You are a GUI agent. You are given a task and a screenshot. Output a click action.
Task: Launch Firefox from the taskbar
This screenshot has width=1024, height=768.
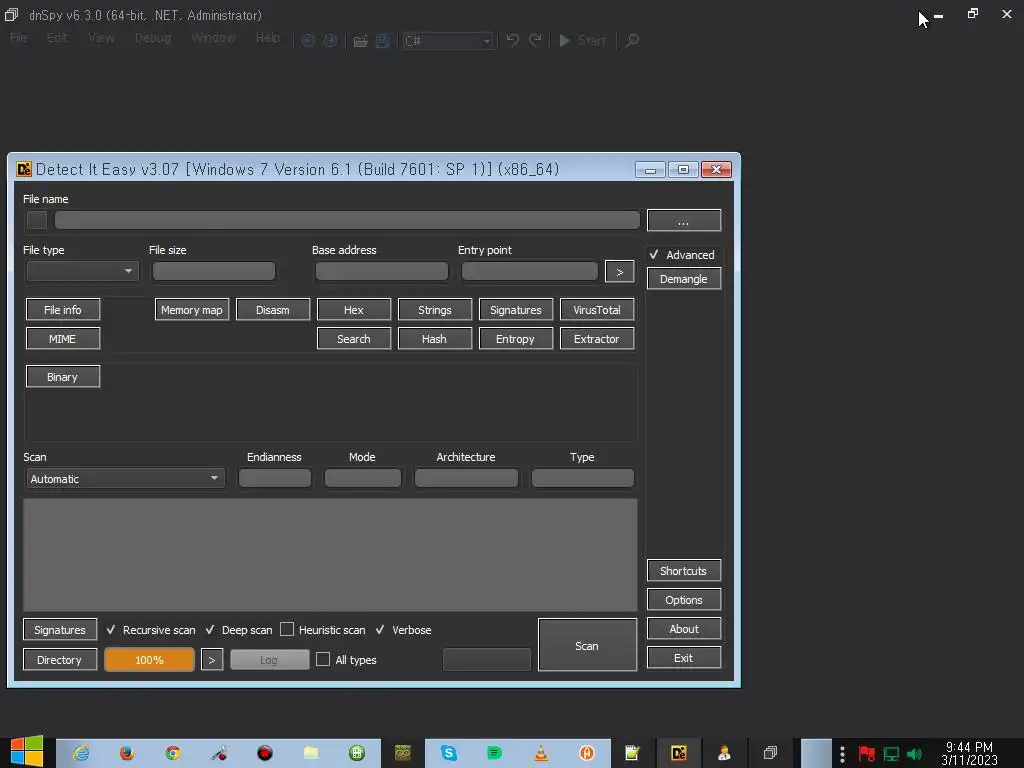pyautogui.click(x=127, y=753)
